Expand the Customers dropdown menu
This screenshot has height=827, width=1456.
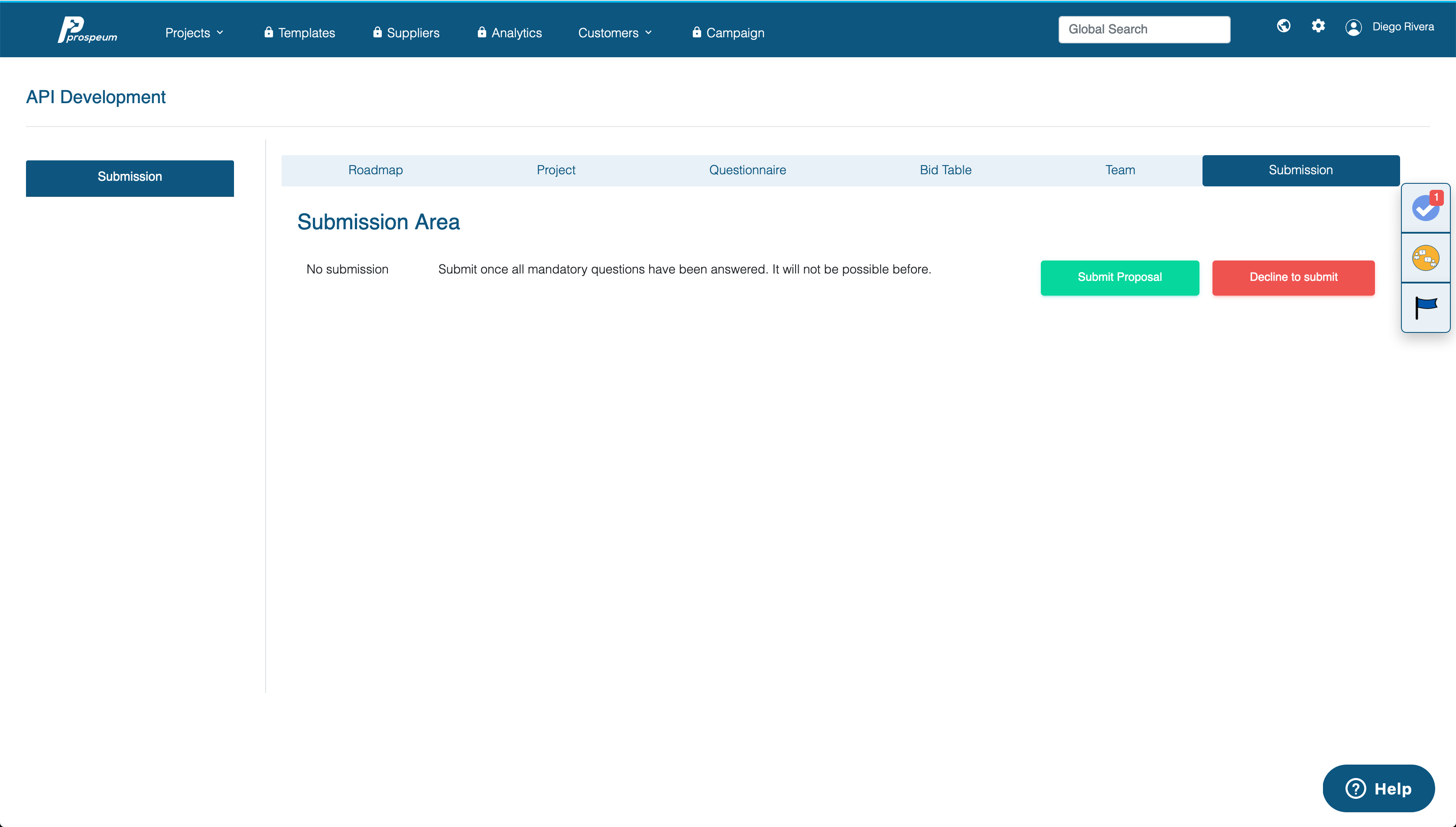coord(615,33)
